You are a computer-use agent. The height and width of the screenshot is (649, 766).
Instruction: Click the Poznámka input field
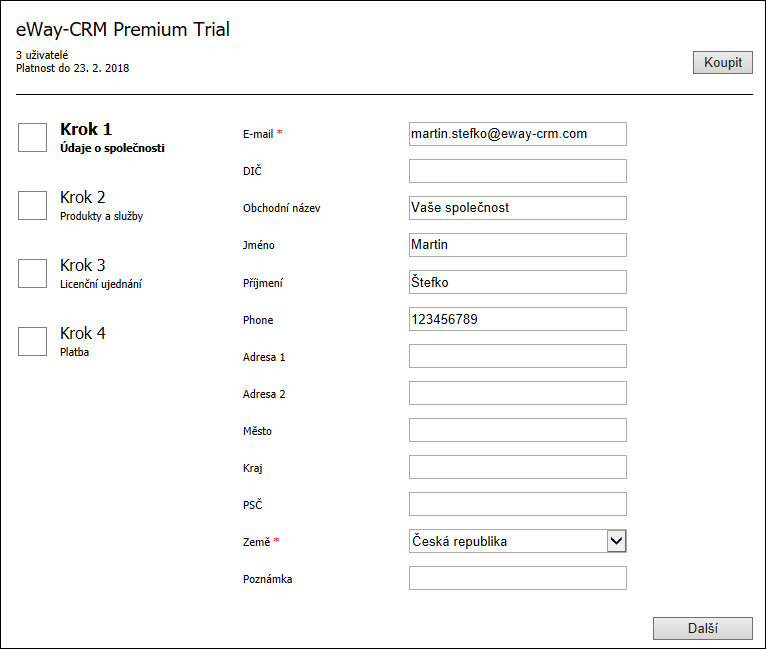point(518,578)
